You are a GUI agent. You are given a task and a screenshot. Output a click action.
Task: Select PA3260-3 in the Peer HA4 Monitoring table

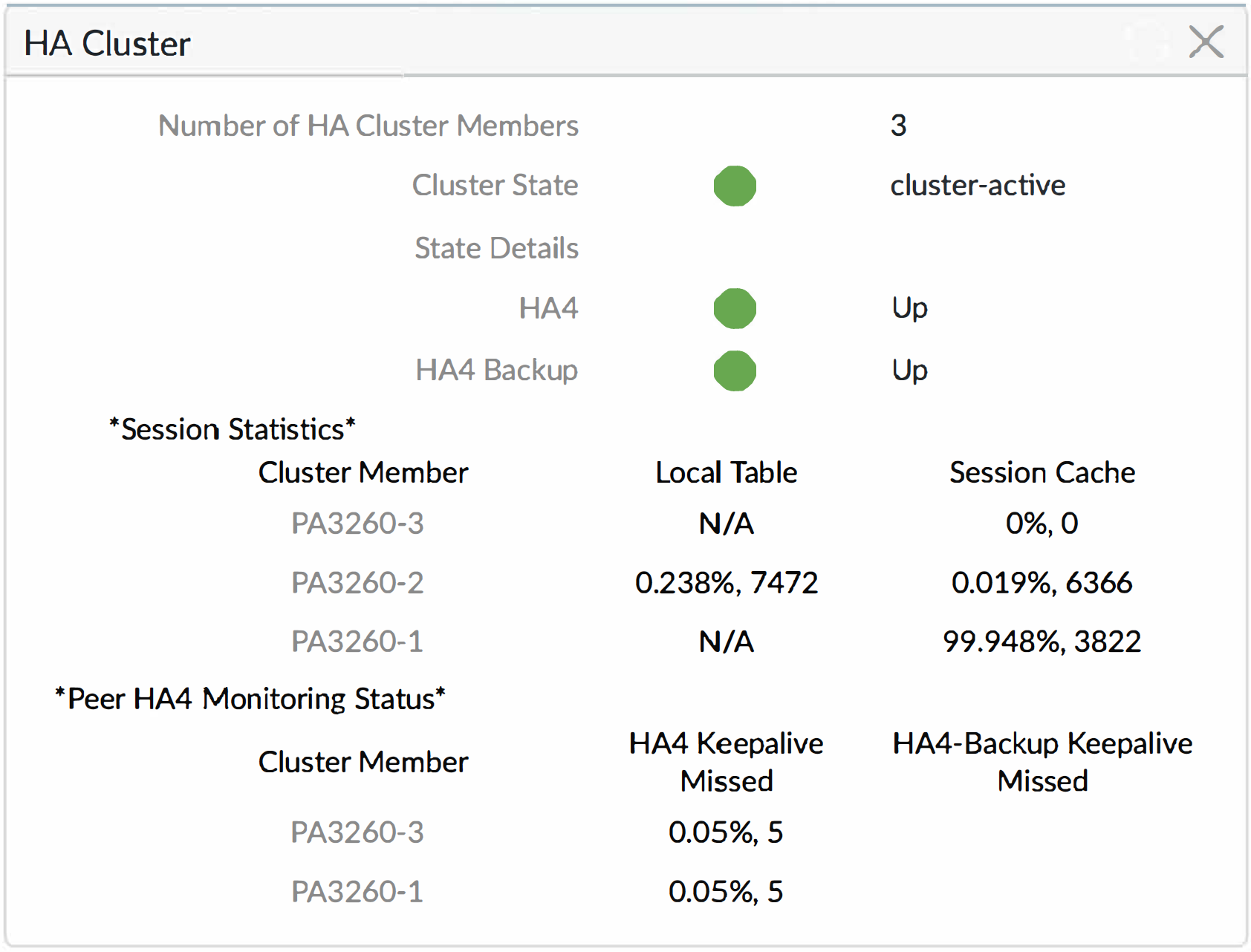[357, 832]
